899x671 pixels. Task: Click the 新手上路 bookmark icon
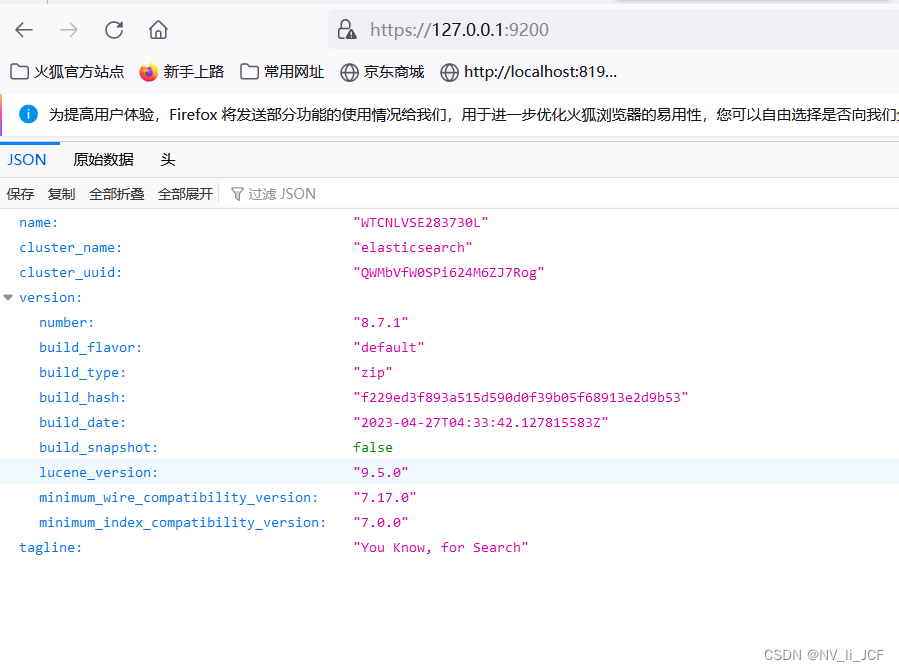coord(148,71)
